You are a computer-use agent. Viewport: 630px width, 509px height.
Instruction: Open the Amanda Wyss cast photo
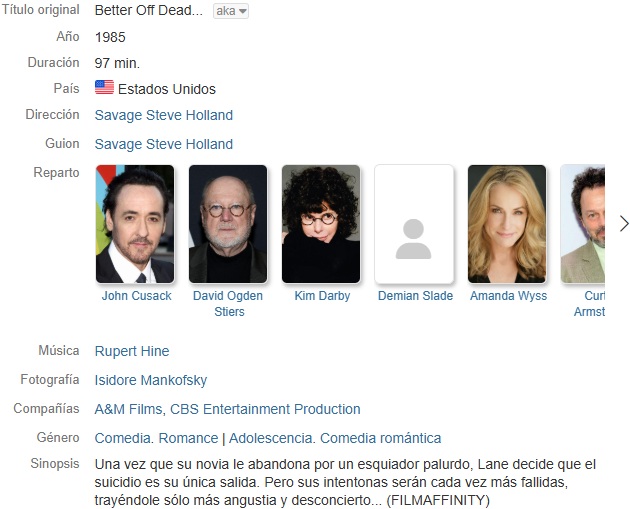click(x=507, y=224)
